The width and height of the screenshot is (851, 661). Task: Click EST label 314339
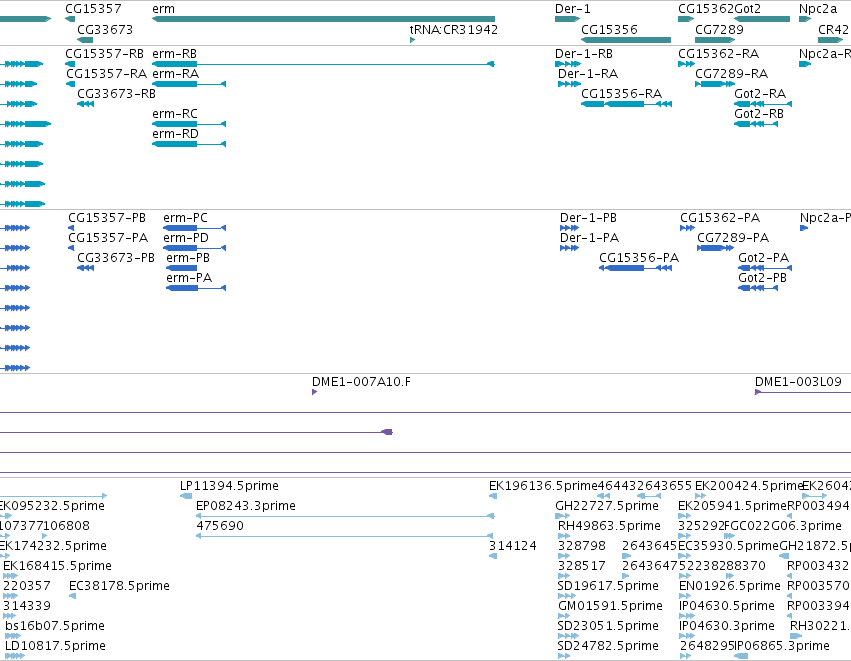coord(27,606)
